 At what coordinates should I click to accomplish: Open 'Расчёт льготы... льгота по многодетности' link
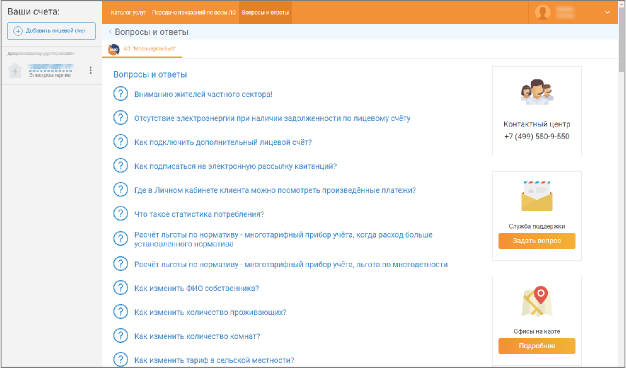(x=291, y=264)
